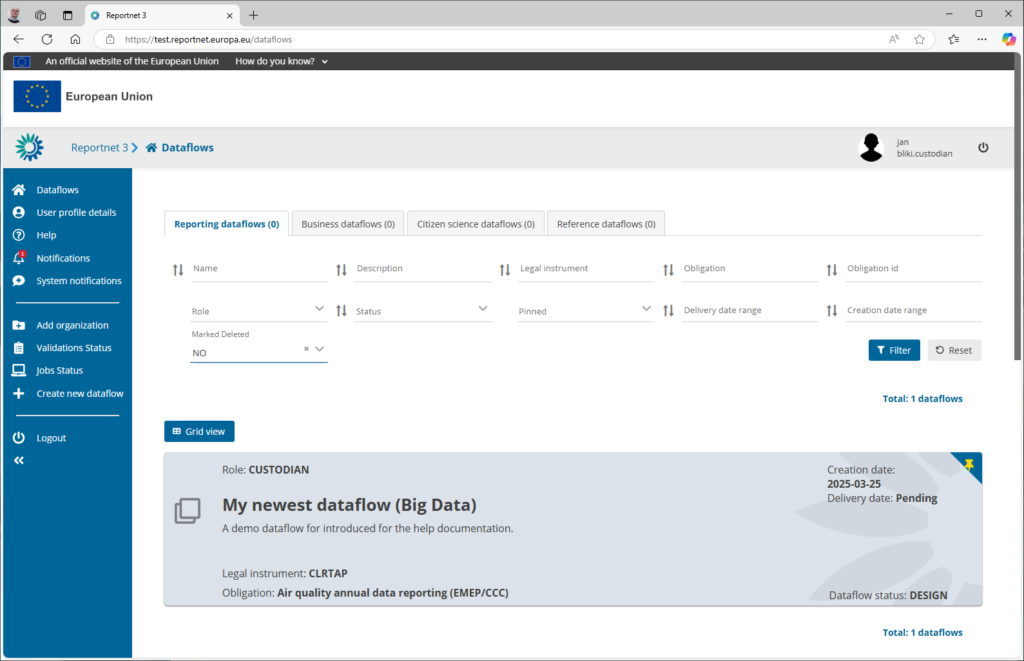The height and width of the screenshot is (661, 1024).
Task: Open the Role dropdown filter
Action: (x=258, y=311)
